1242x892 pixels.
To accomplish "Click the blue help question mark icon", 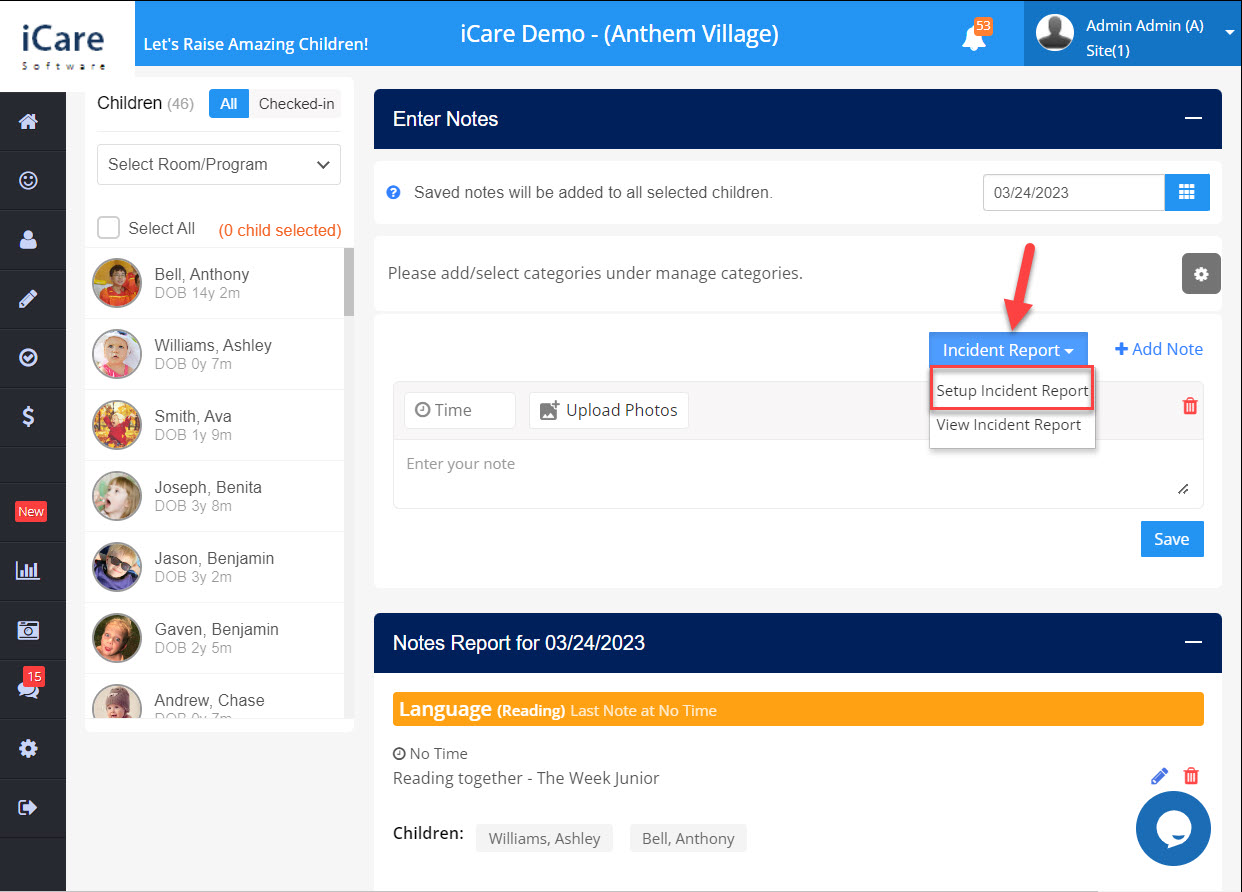I will pyautogui.click(x=394, y=192).
